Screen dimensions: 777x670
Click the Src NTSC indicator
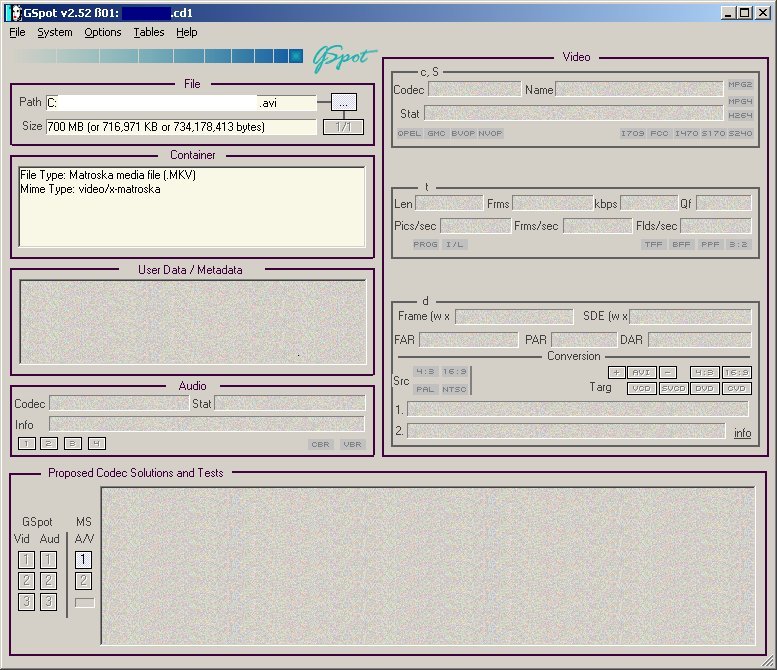point(454,390)
